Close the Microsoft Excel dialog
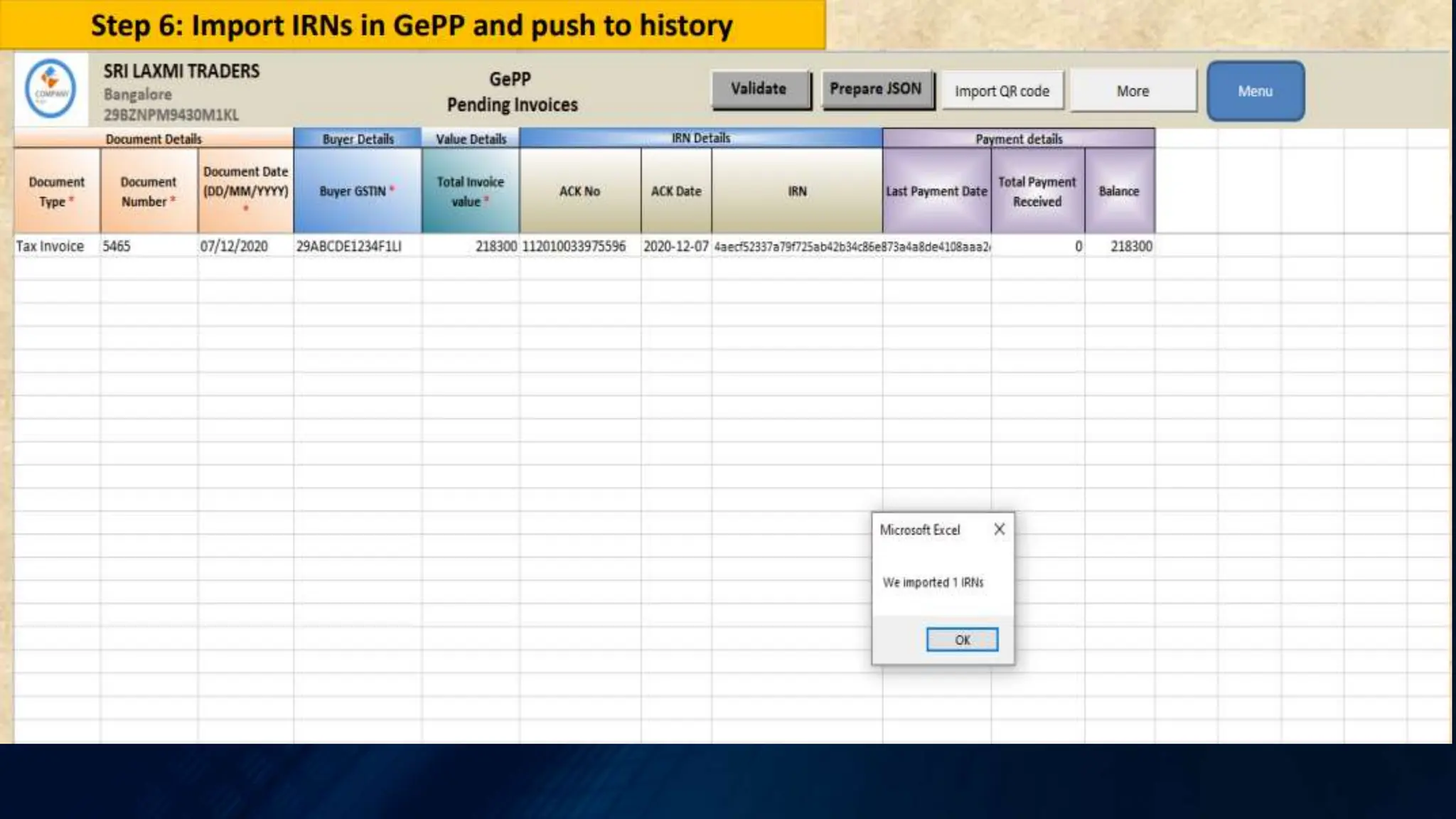Viewport: 1456px width, 819px height. tap(999, 530)
